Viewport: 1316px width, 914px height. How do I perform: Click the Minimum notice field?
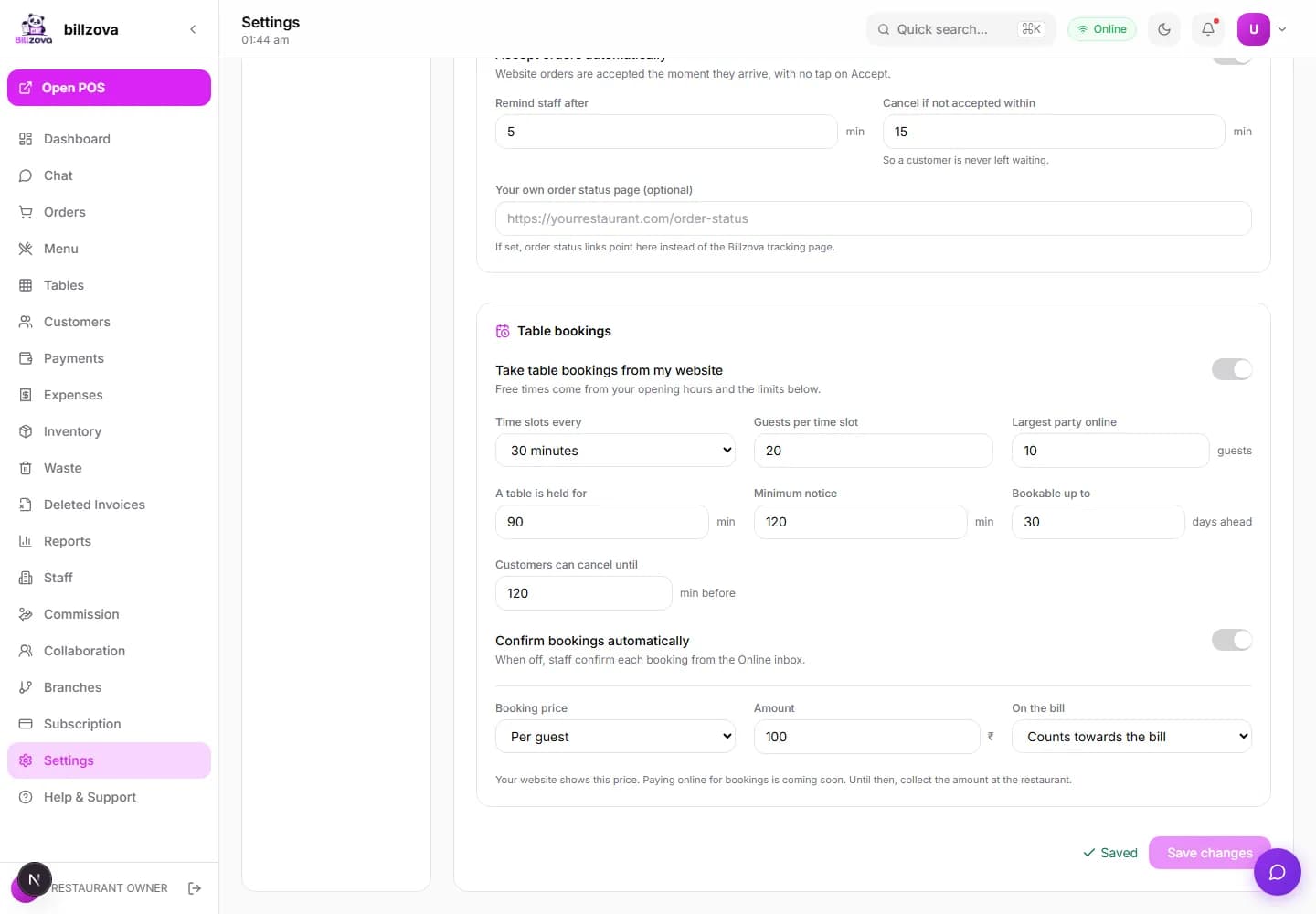(x=860, y=522)
